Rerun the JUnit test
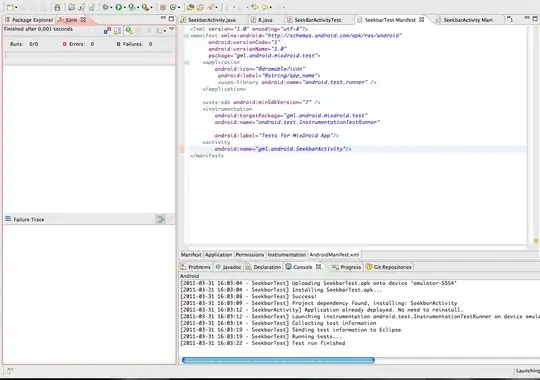This screenshot has width=540, height=380. 129,31
